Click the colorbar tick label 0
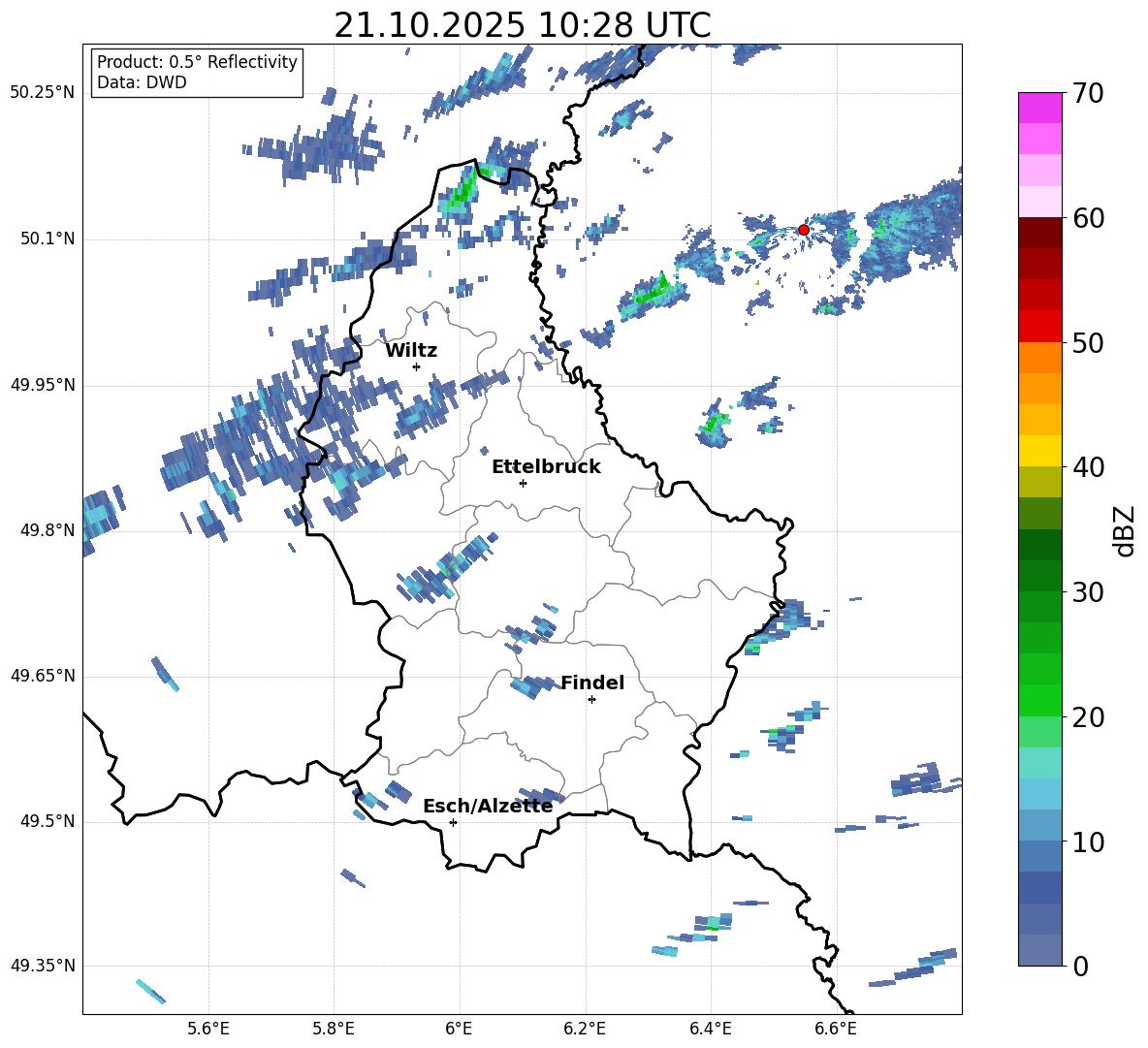The height and width of the screenshot is (1048, 1148). [x=1080, y=967]
